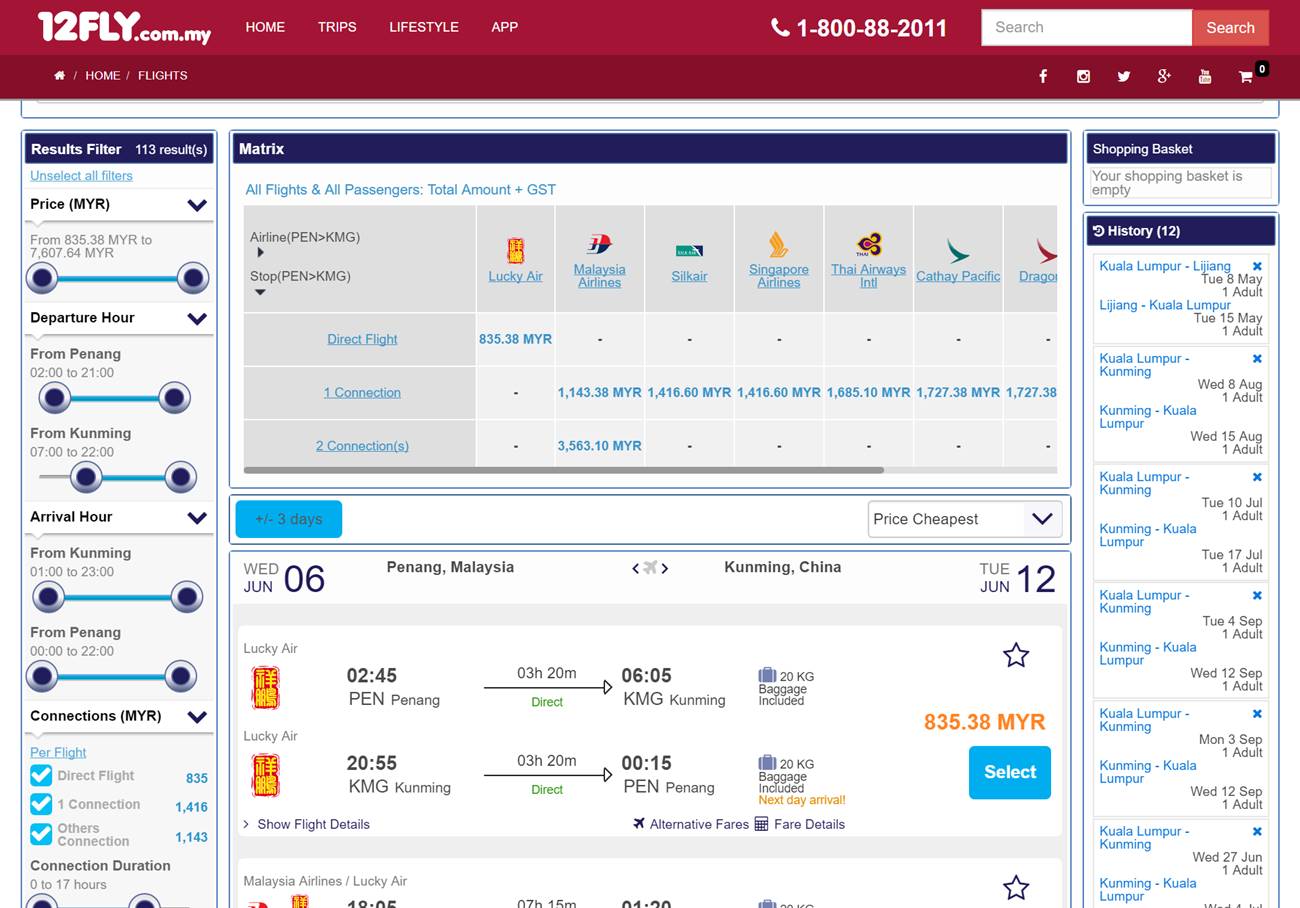This screenshot has width=1300, height=908.
Task: Click the home icon in breadcrumb
Action: coord(59,76)
